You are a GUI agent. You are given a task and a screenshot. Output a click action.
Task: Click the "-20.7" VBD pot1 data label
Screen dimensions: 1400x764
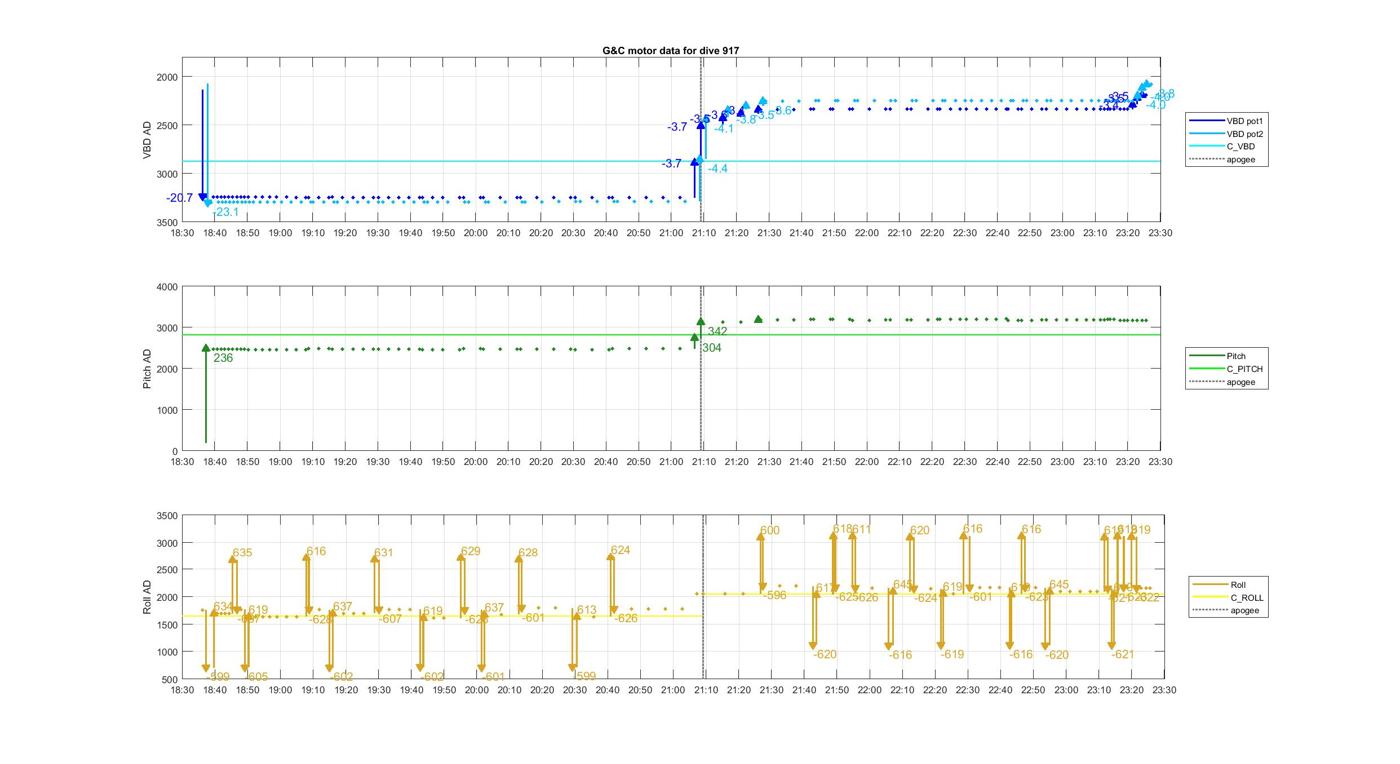180,198
